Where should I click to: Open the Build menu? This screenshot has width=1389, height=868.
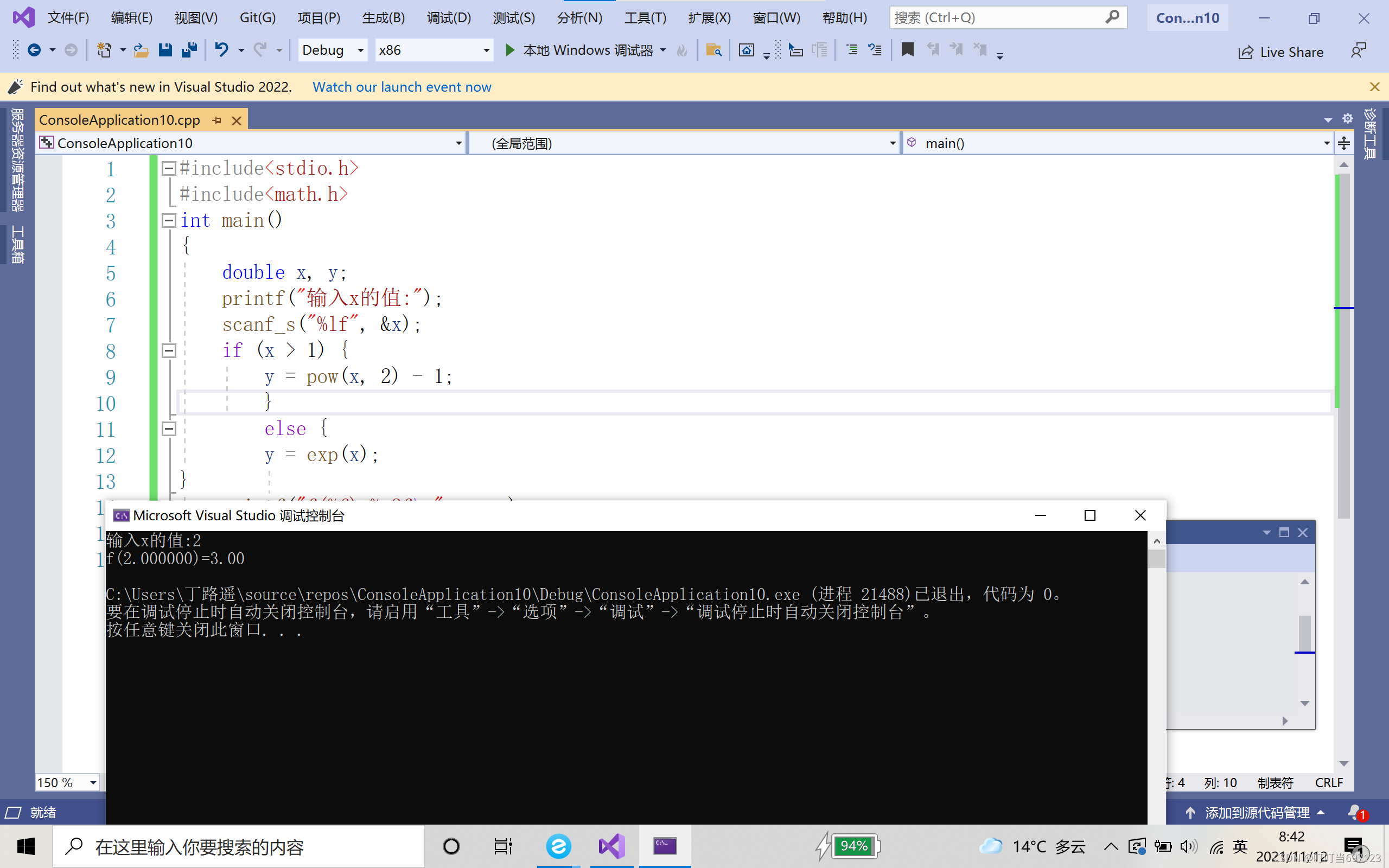[384, 18]
